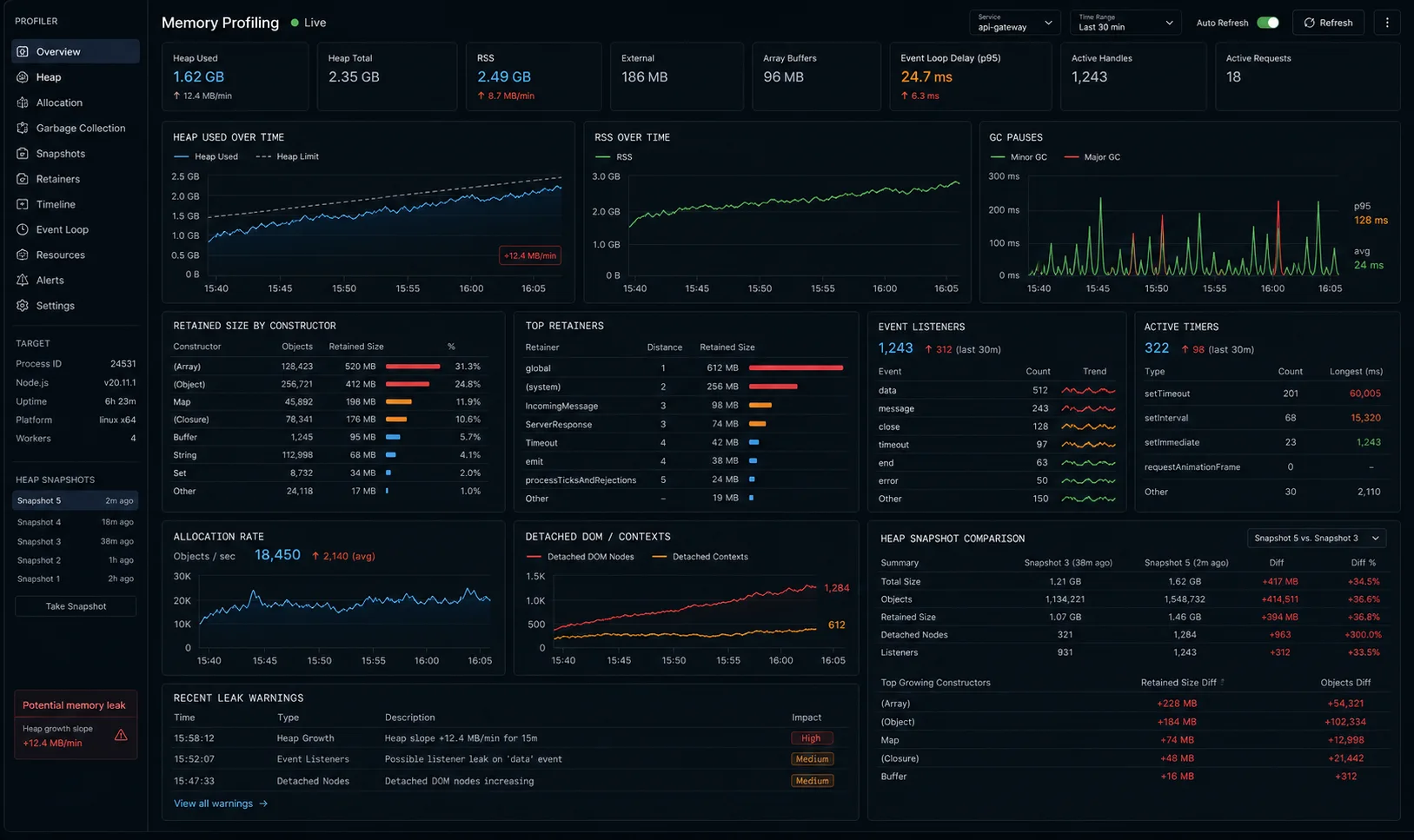Click the Detached Nodes +300.0% diff value
Image resolution: width=1414 pixels, height=840 pixels.
tap(1364, 635)
